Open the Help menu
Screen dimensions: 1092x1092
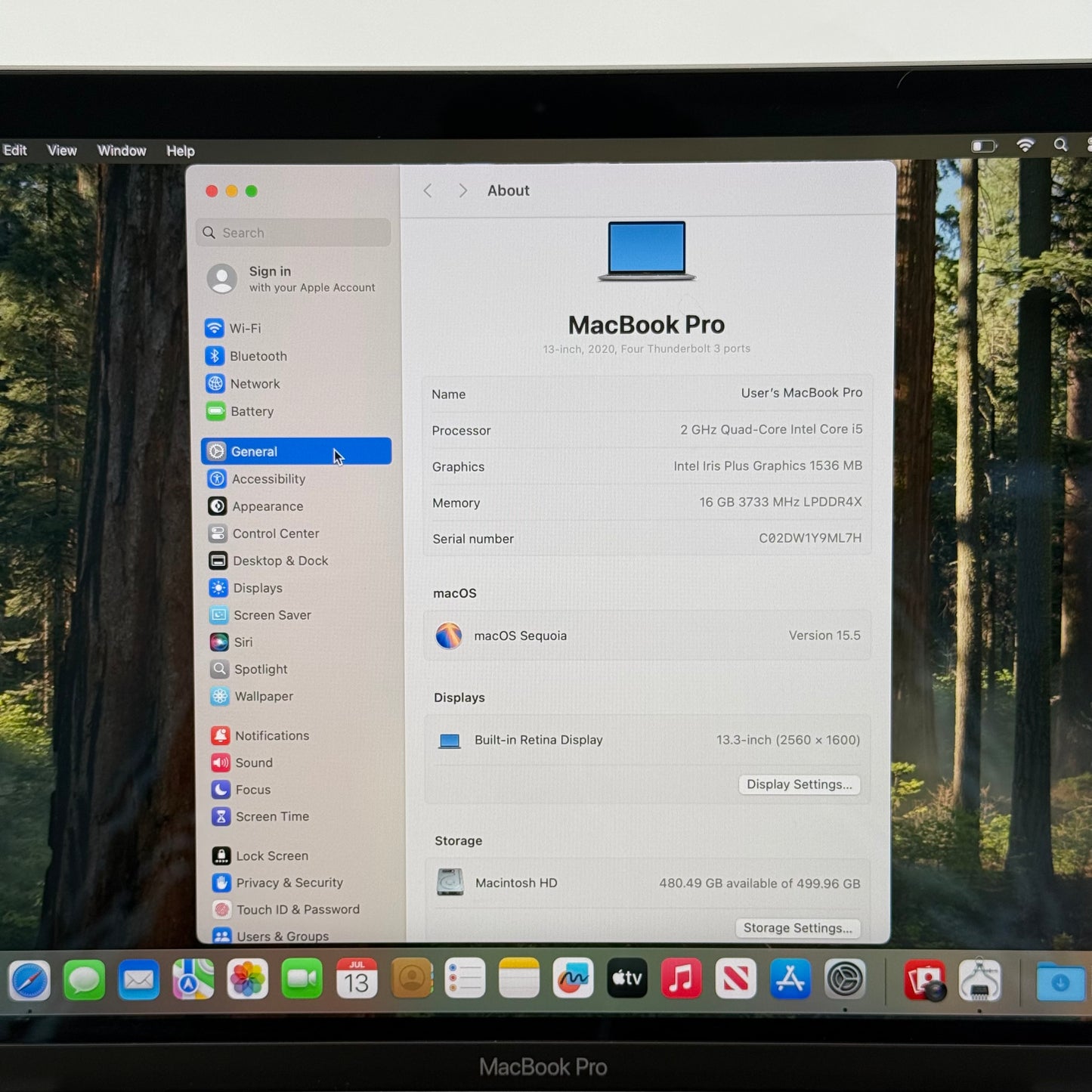[181, 151]
